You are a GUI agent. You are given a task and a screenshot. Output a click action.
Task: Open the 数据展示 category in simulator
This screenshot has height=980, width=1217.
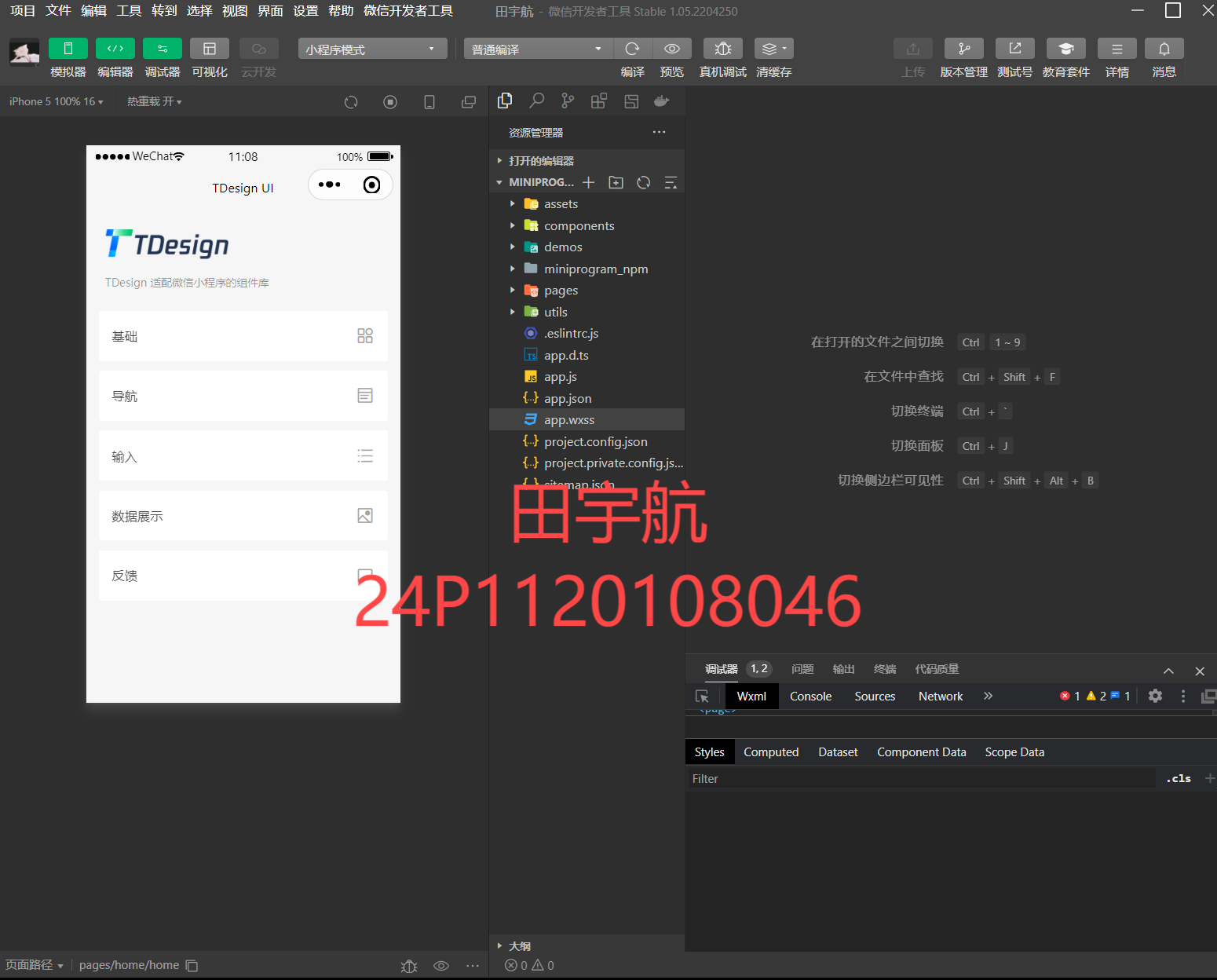(x=243, y=516)
